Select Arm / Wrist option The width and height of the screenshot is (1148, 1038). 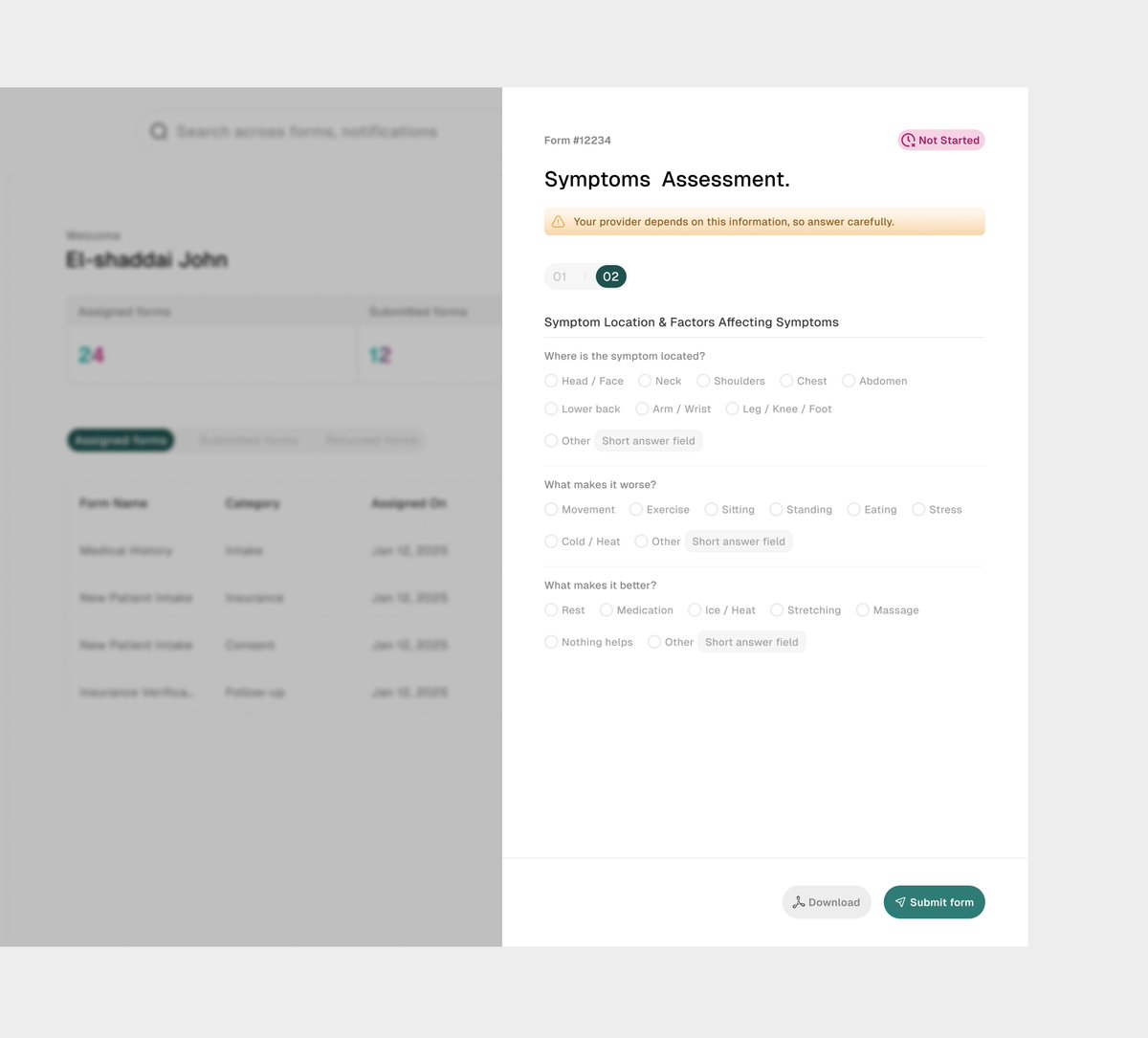tap(643, 409)
